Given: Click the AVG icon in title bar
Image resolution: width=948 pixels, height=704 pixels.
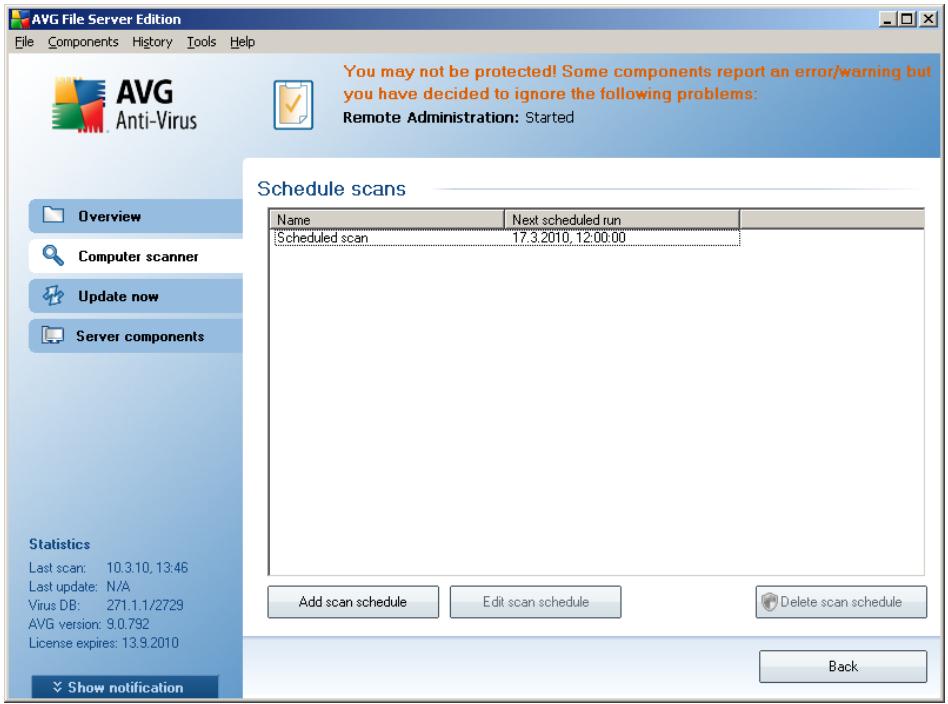Looking at the screenshot, I should [20, 19].
